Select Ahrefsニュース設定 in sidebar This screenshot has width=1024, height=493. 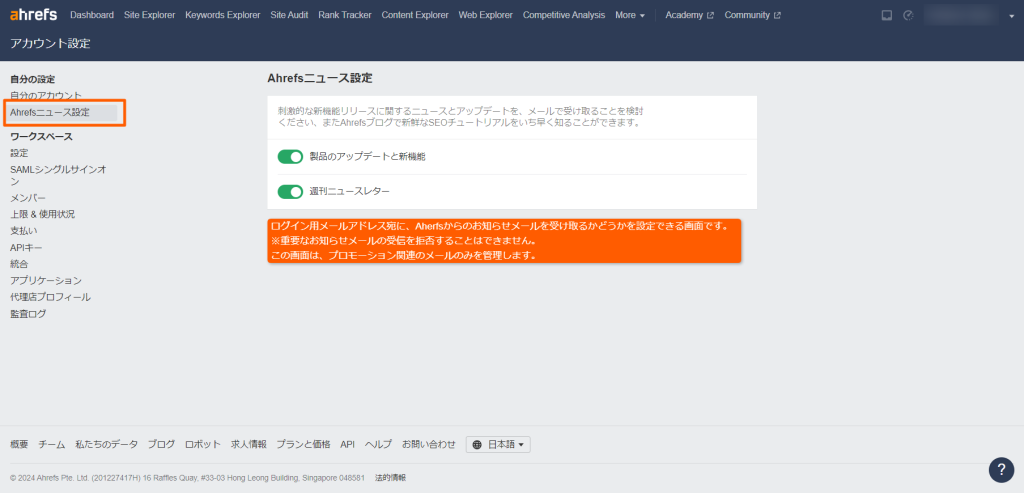(x=50, y=112)
